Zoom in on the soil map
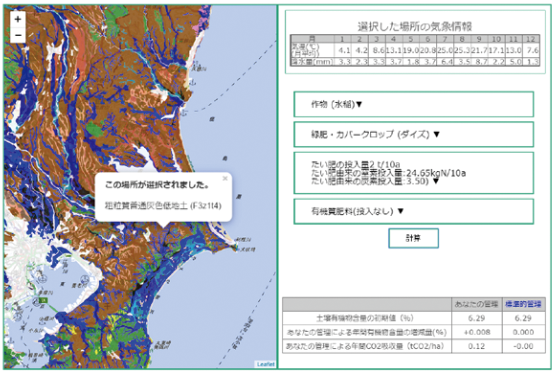Viewport: 555px width, 373px height. coord(18,19)
